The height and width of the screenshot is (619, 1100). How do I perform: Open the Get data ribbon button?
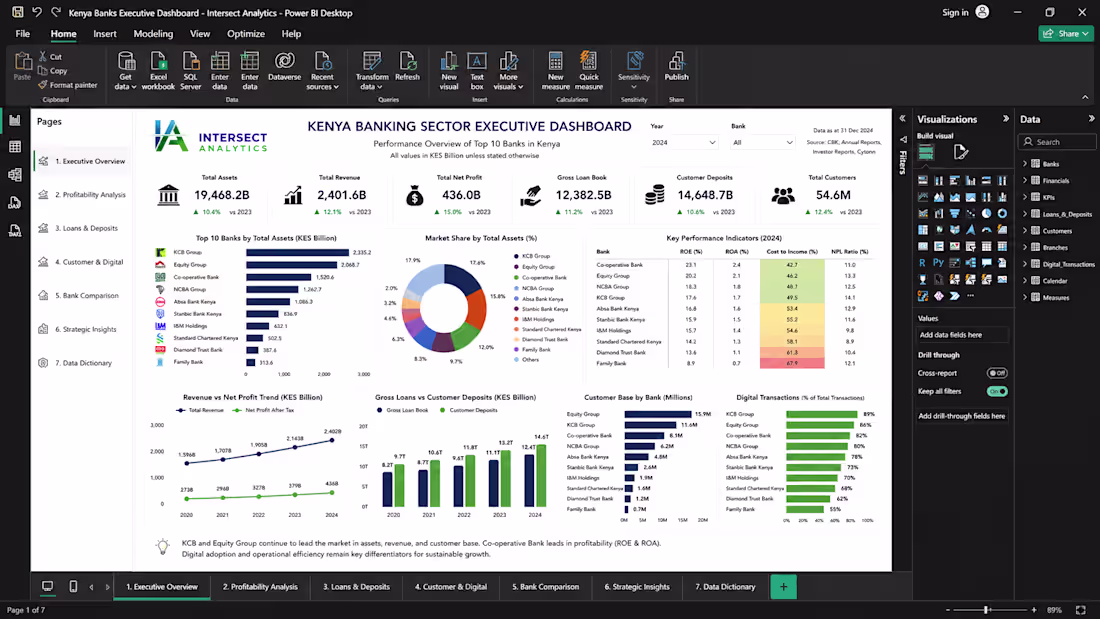point(126,71)
